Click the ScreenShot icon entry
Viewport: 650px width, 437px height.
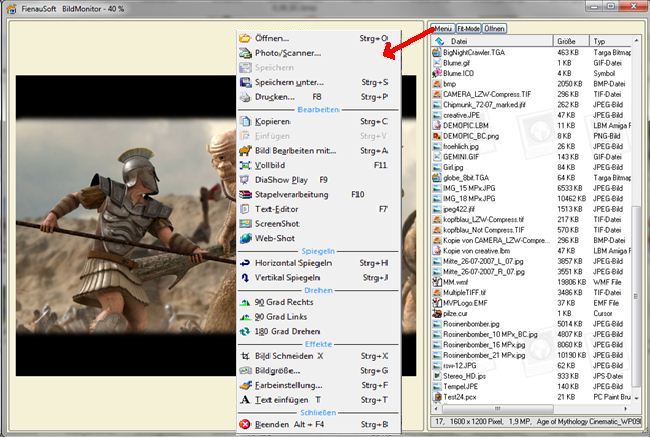click(246, 223)
